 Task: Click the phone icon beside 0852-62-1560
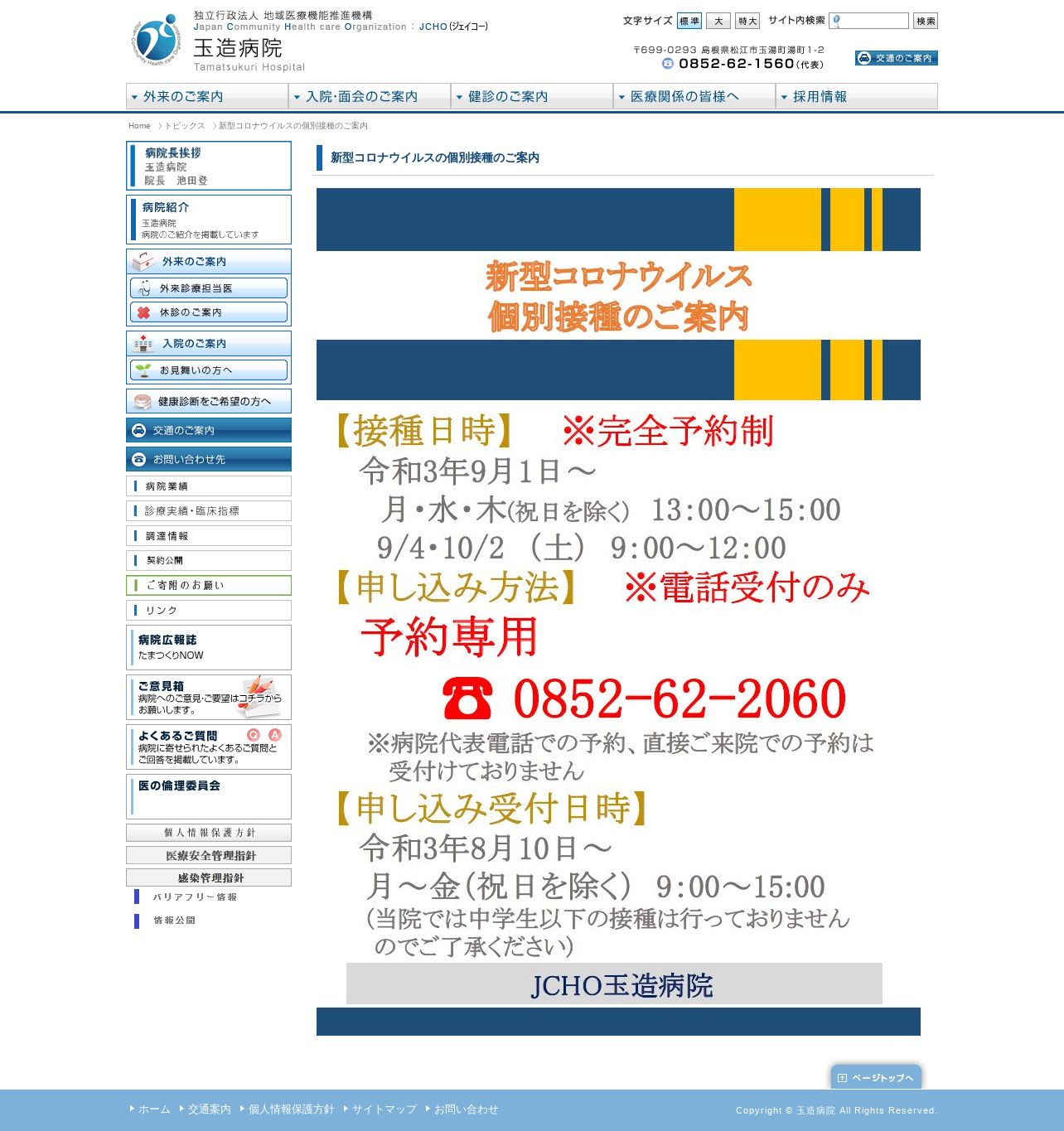[668, 64]
